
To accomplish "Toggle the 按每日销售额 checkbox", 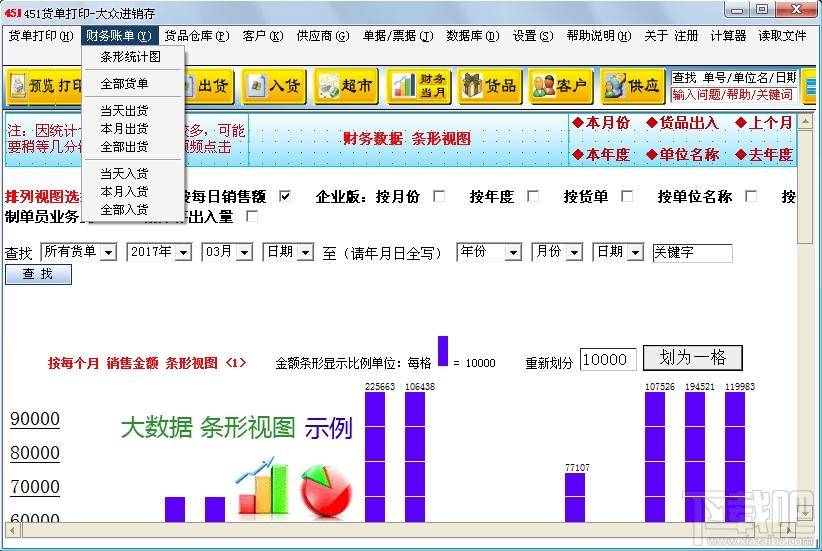I will coord(285,197).
